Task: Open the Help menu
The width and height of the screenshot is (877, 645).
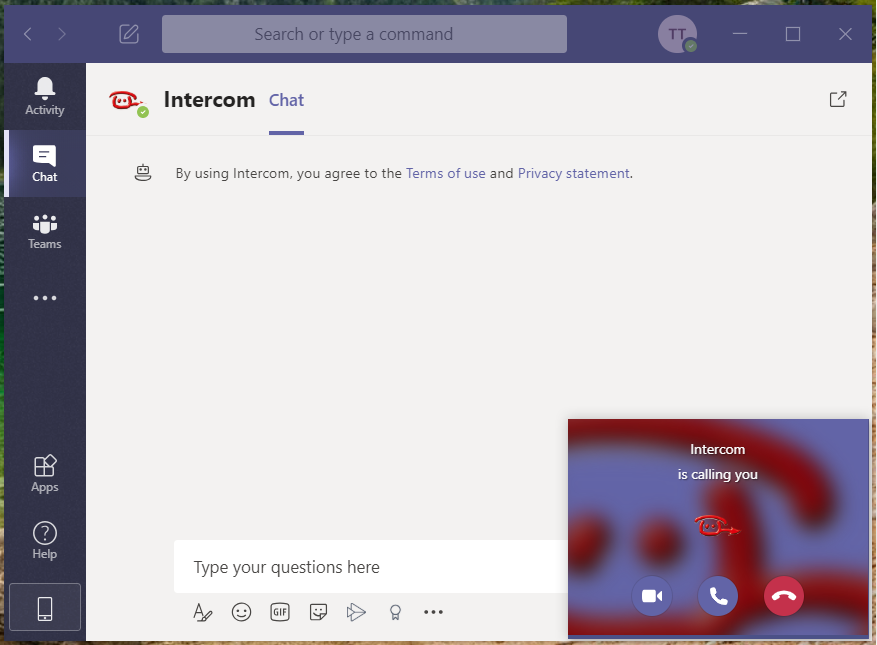Action: (45, 541)
